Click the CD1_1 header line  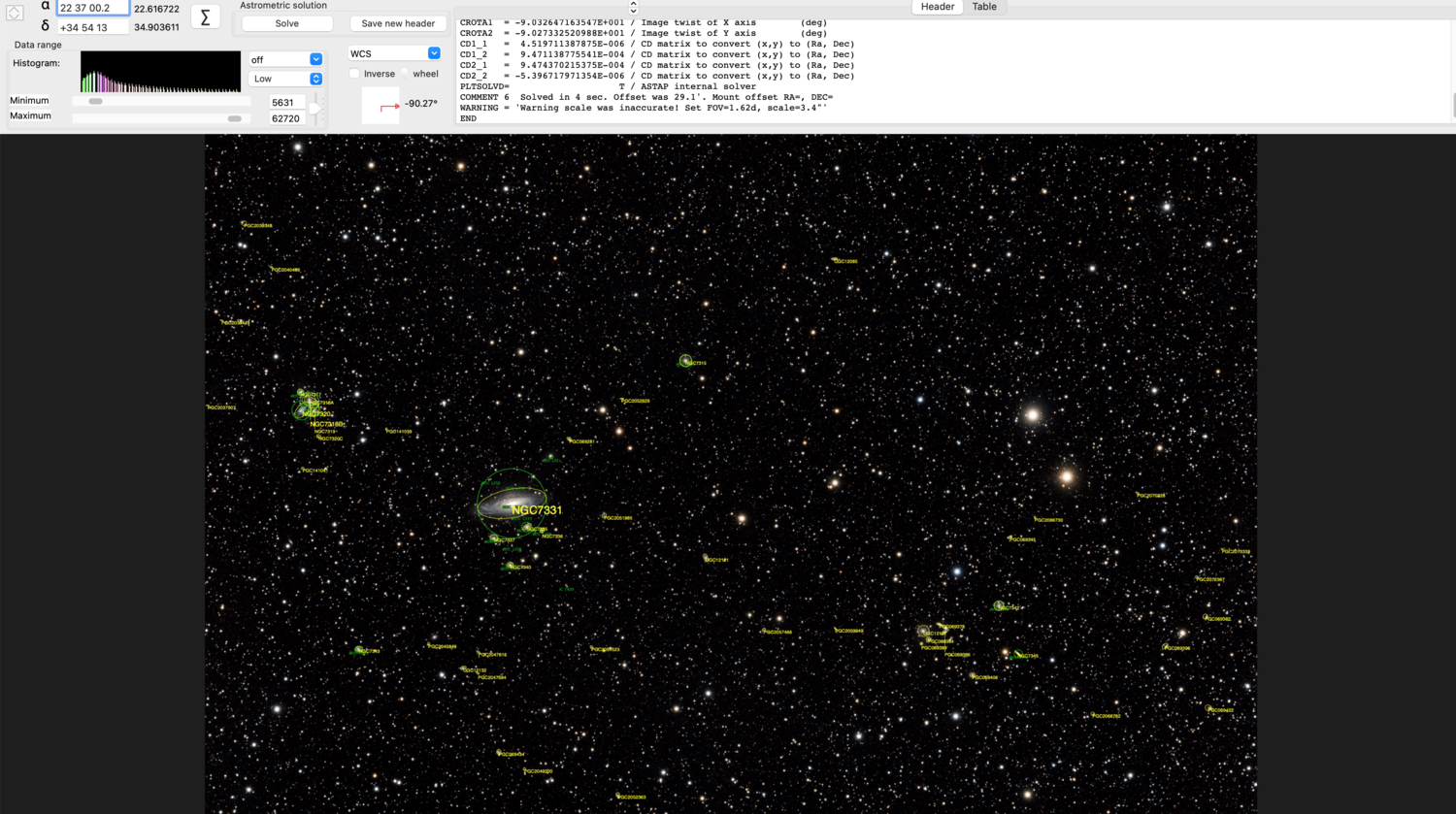coord(657,44)
